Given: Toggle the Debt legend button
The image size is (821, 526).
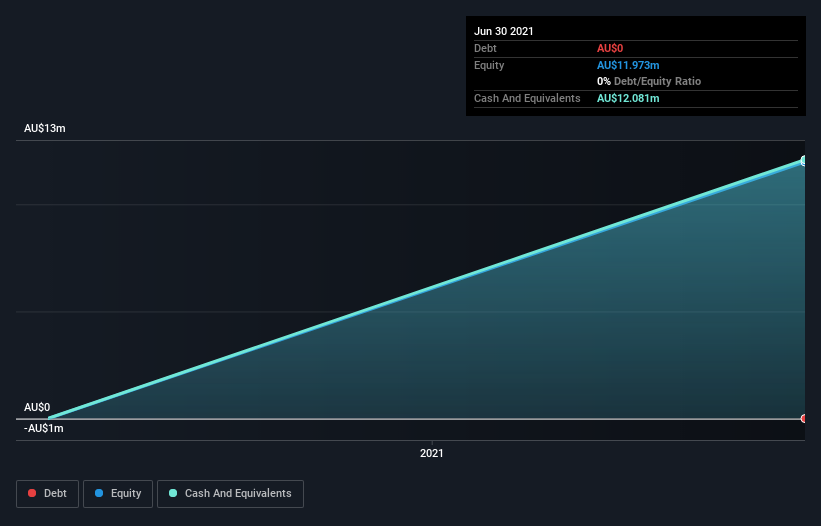Looking at the screenshot, I should (x=47, y=494).
